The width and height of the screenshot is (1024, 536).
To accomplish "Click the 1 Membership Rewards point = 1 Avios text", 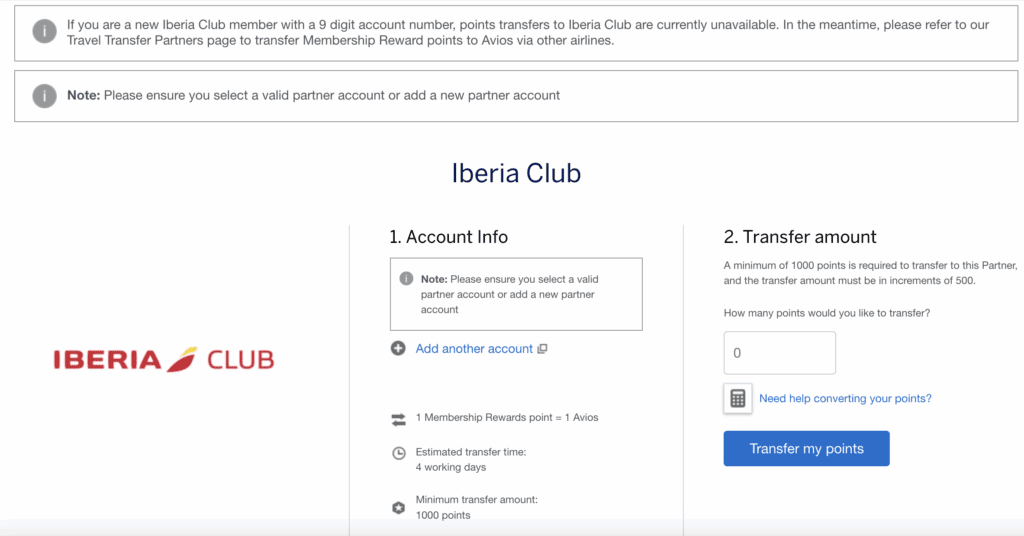I will pyautogui.click(x=507, y=417).
